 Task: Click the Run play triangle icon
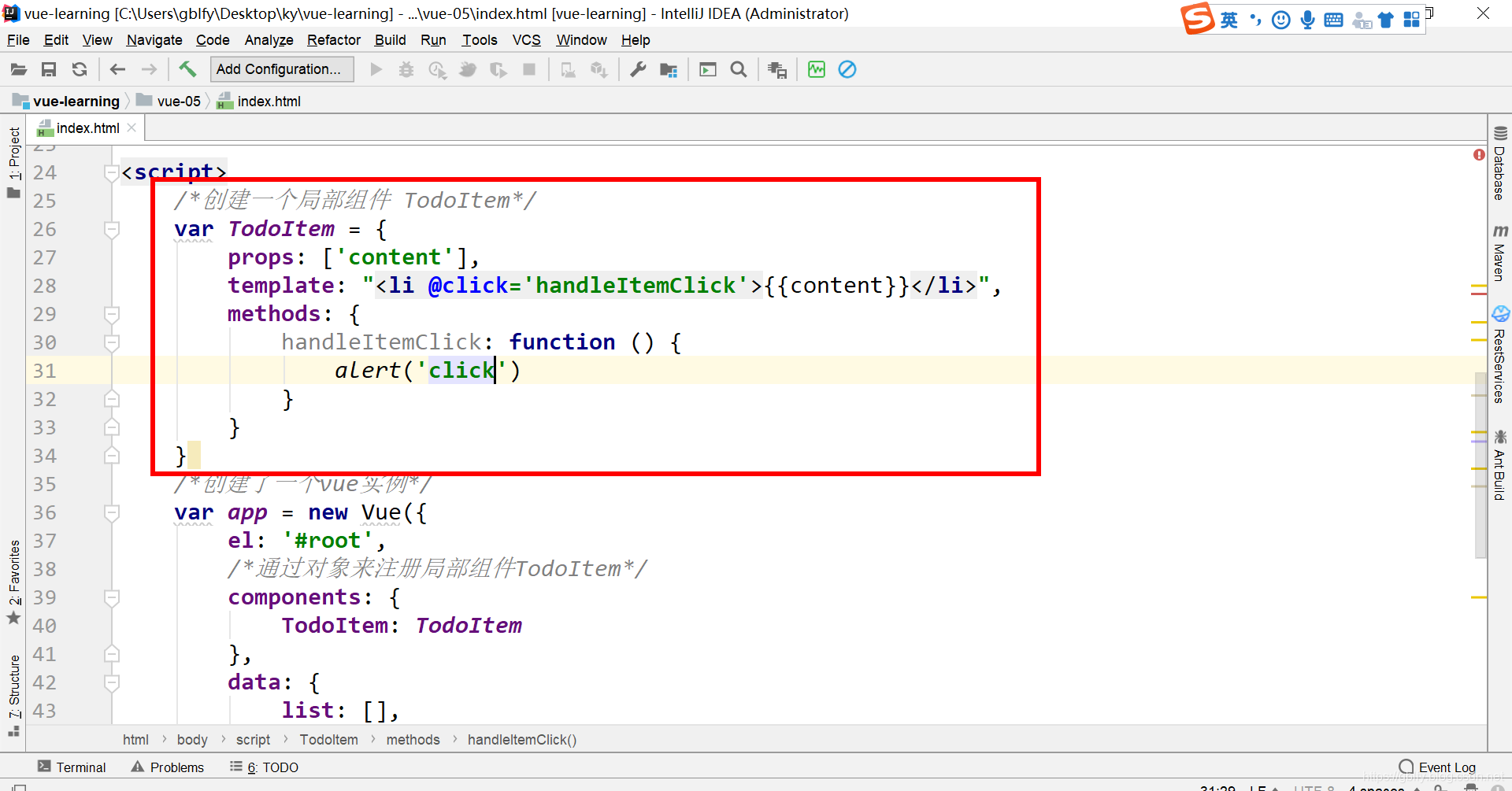tap(376, 69)
